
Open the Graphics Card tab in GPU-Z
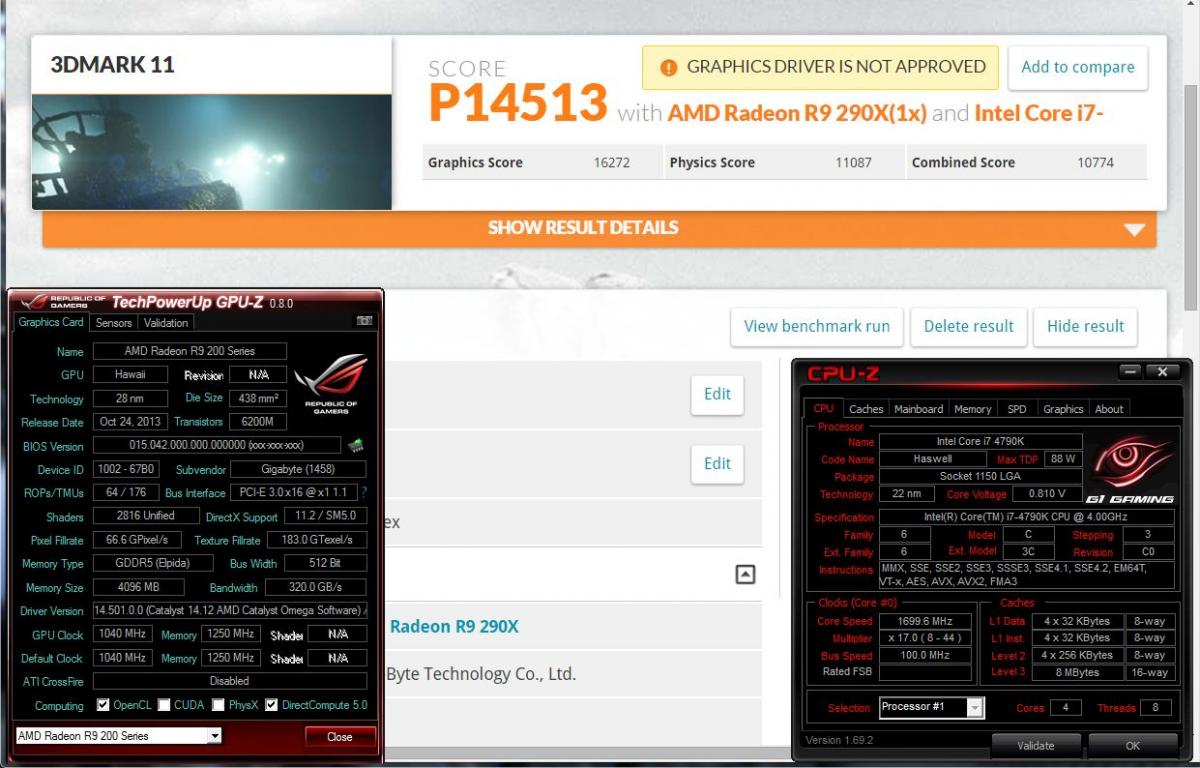[x=51, y=322]
